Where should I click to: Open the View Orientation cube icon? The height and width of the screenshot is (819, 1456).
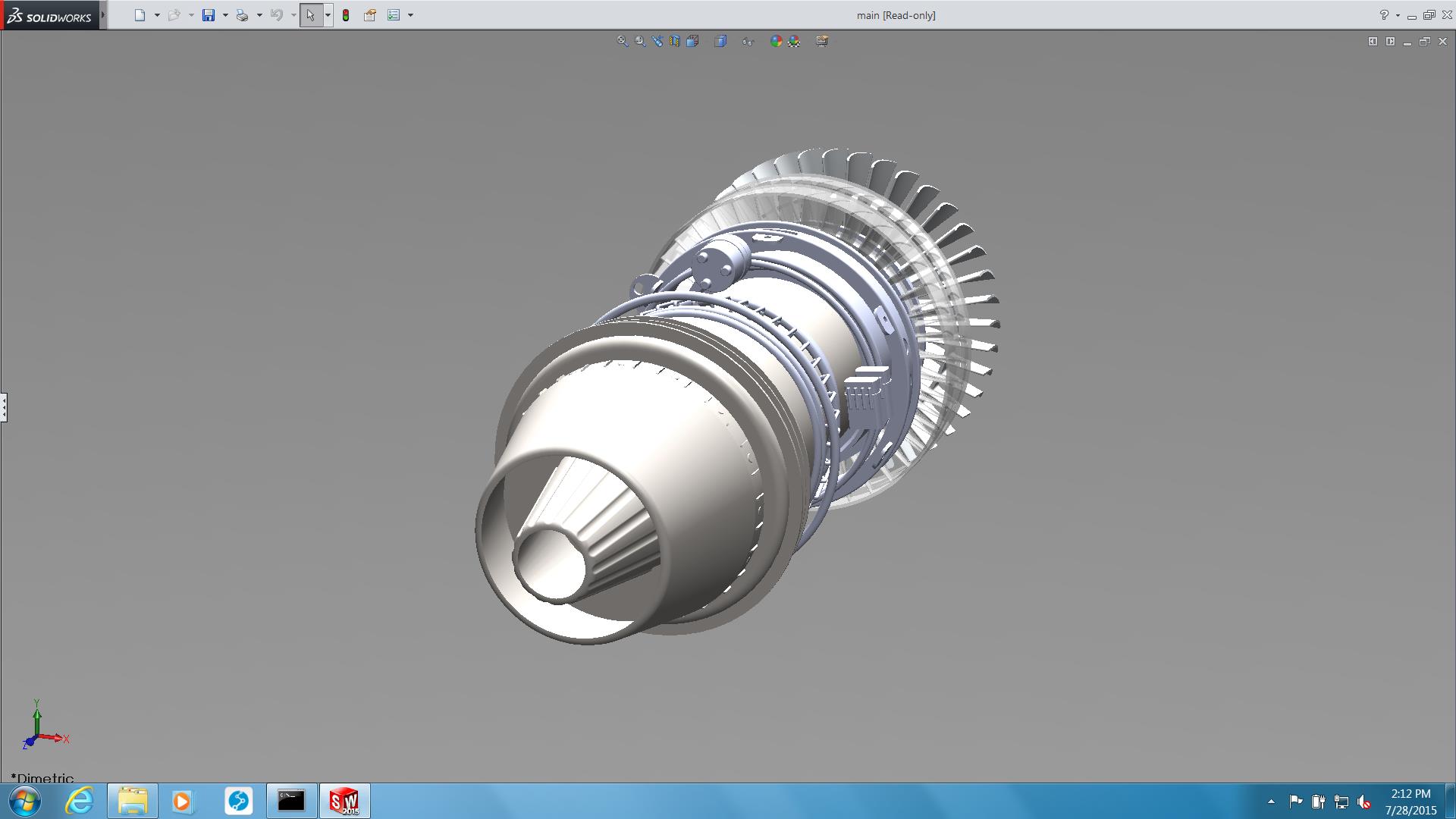[x=692, y=41]
